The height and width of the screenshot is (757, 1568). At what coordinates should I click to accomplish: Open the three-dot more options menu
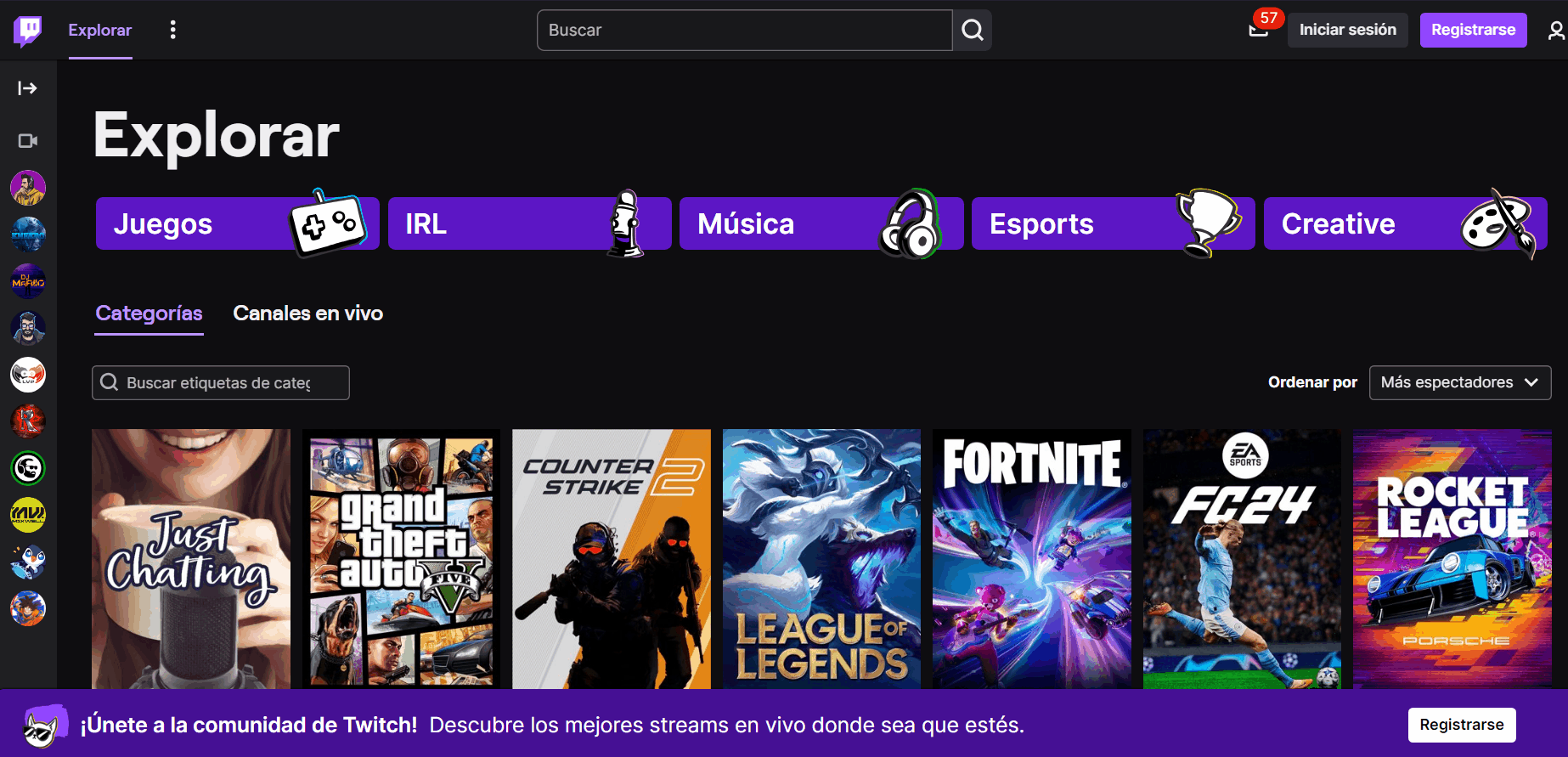pyautogui.click(x=173, y=31)
